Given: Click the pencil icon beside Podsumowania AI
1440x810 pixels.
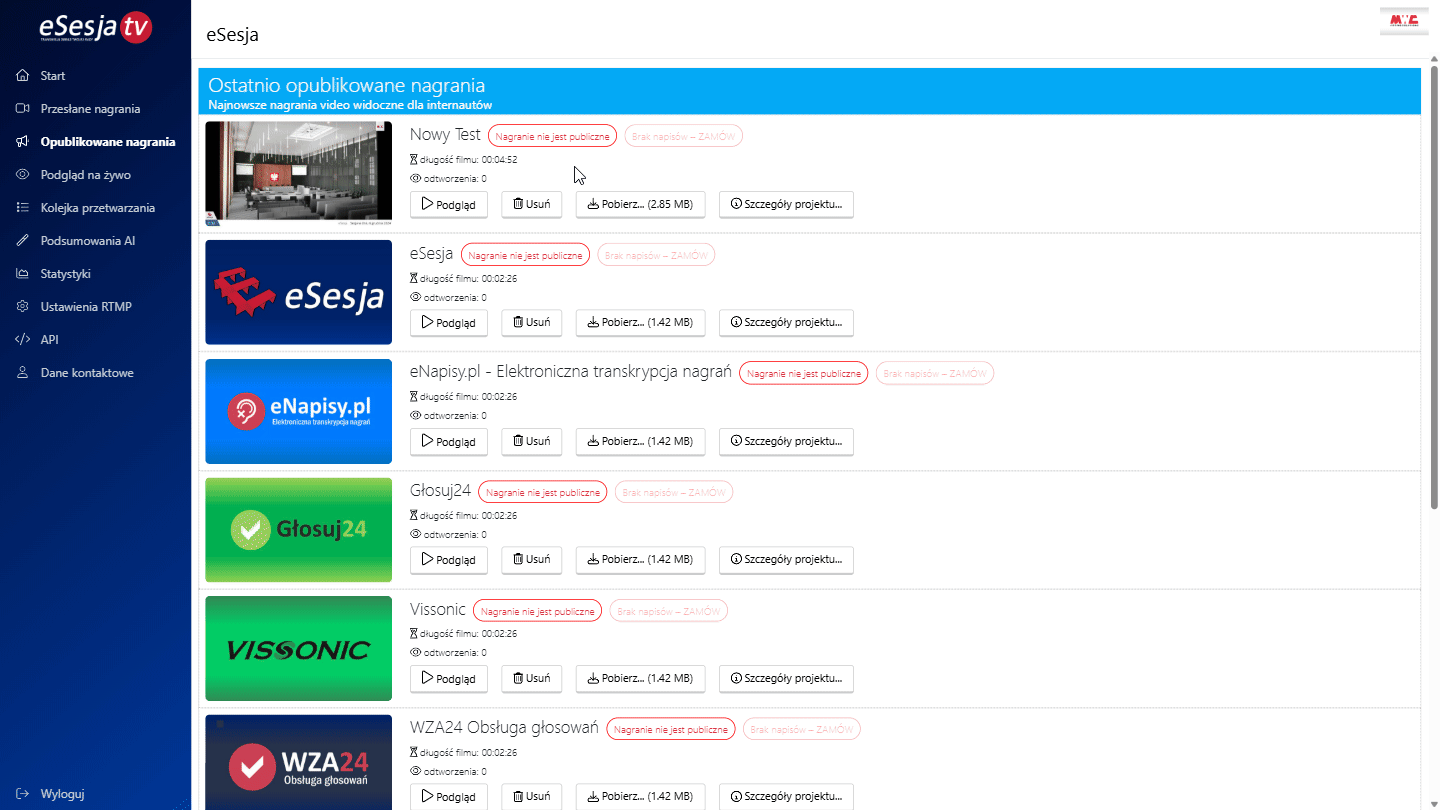Looking at the screenshot, I should tap(22, 241).
